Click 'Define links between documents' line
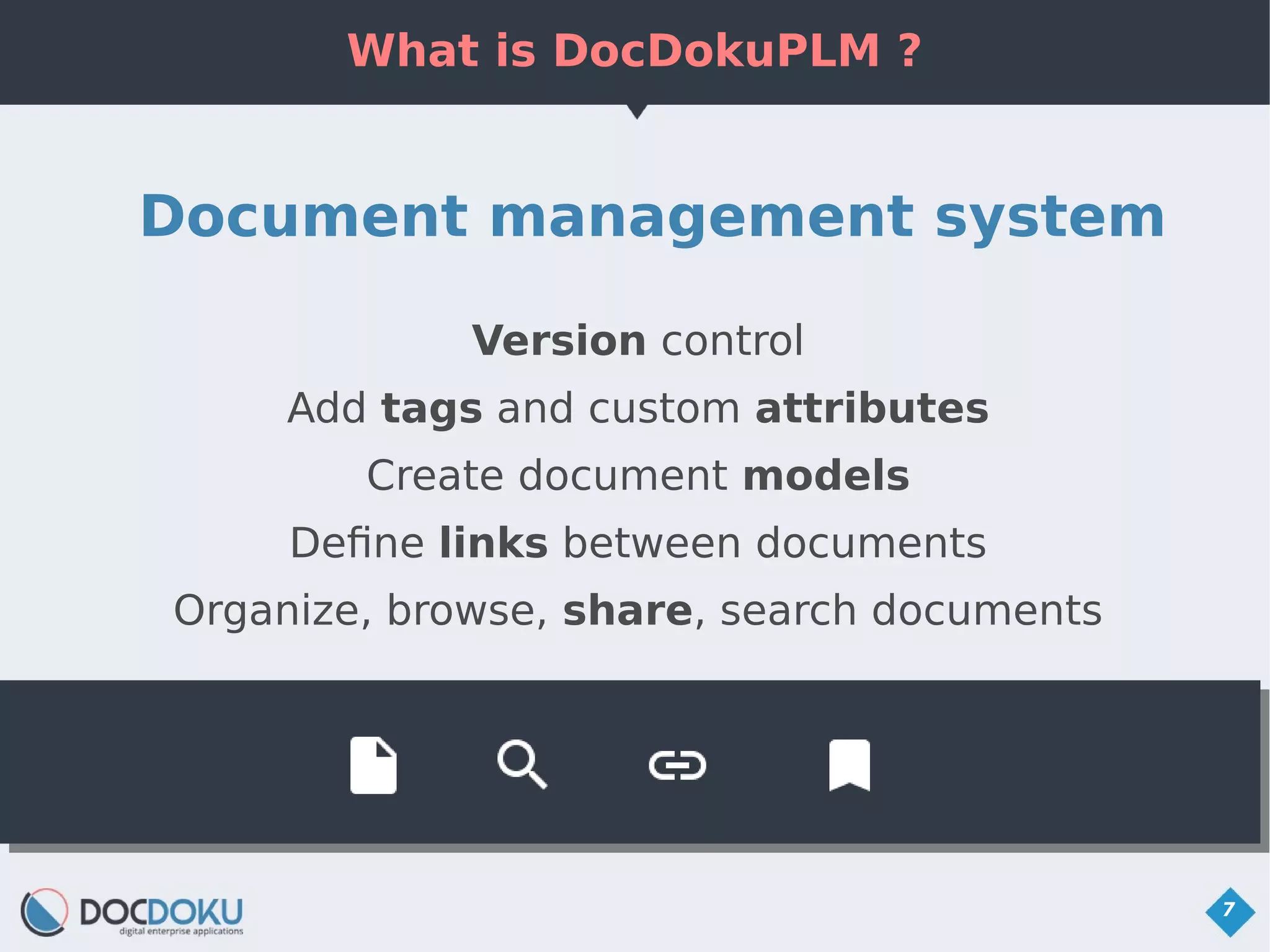 click(x=637, y=543)
